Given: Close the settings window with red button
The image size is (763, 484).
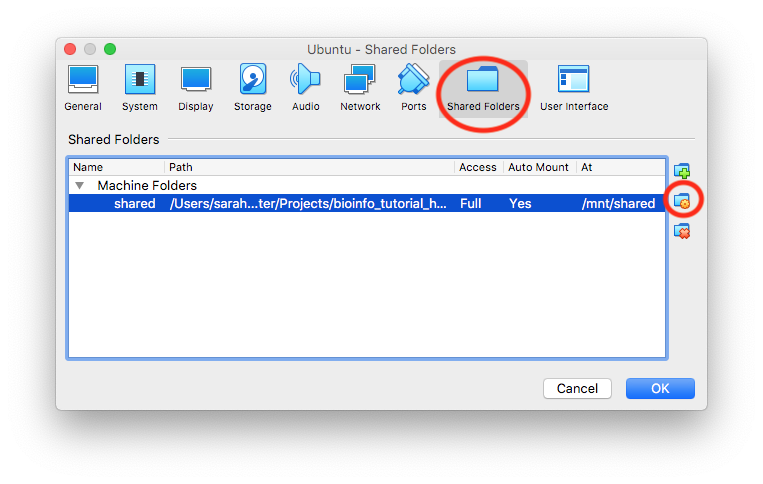Looking at the screenshot, I should tap(70, 49).
